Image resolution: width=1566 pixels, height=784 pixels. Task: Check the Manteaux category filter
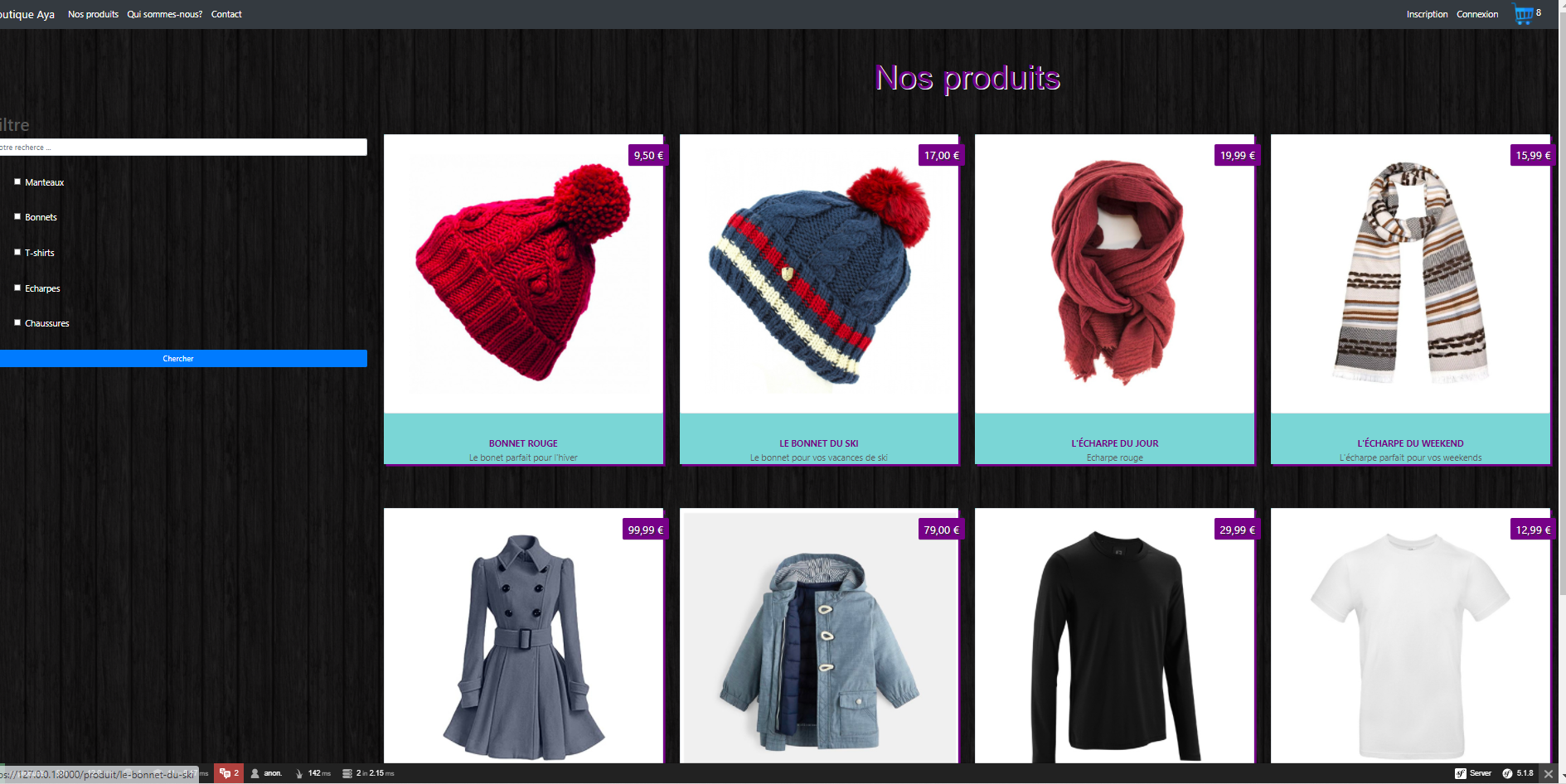[17, 181]
